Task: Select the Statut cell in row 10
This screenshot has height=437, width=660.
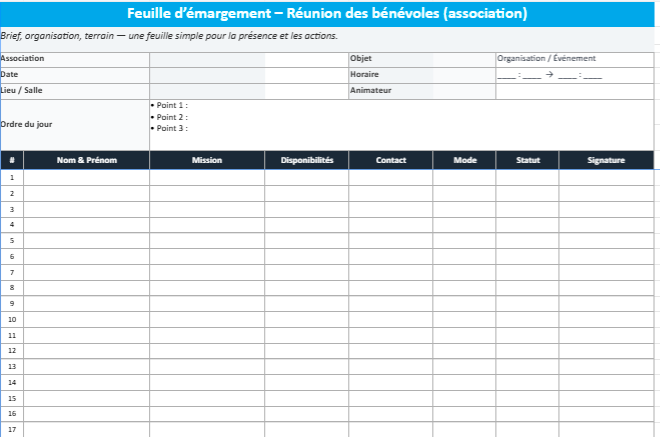Action: [527, 319]
